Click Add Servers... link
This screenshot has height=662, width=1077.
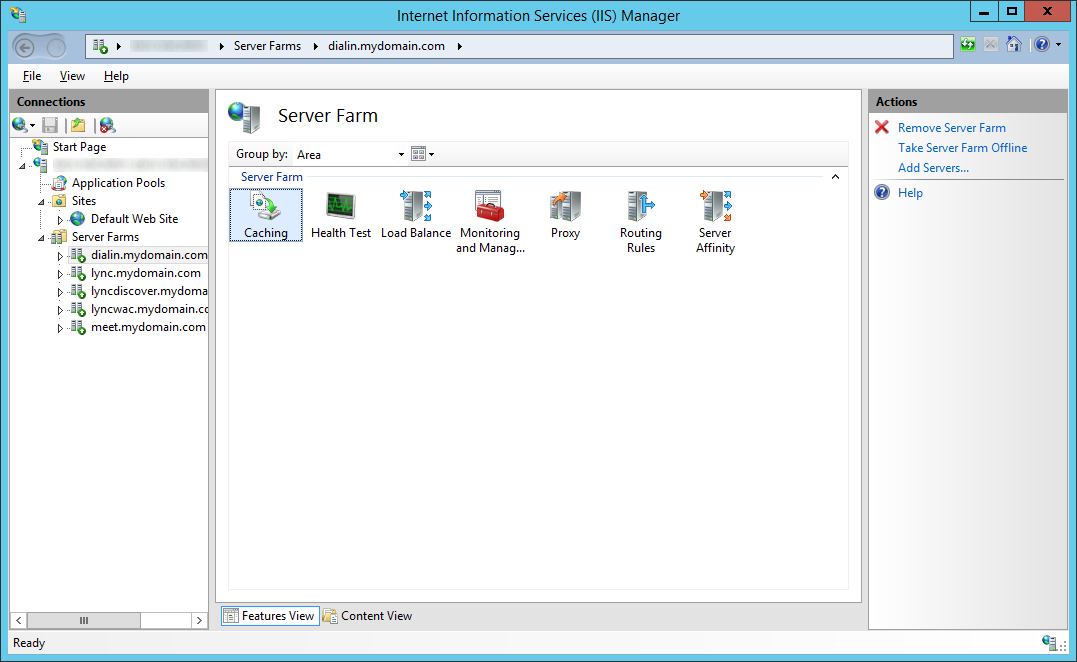(x=933, y=168)
